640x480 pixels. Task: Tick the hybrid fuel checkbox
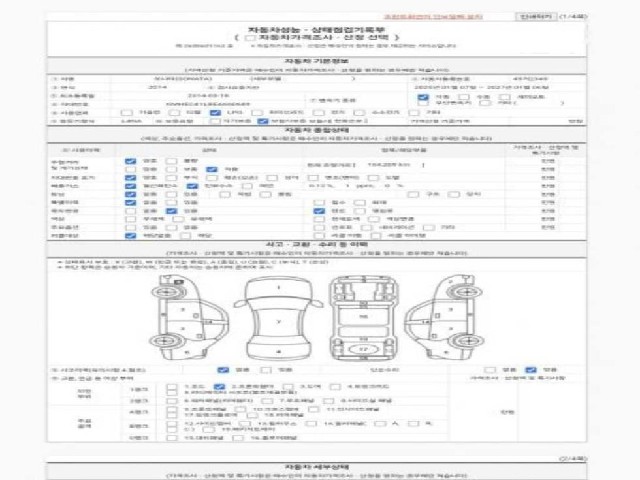click(x=257, y=112)
